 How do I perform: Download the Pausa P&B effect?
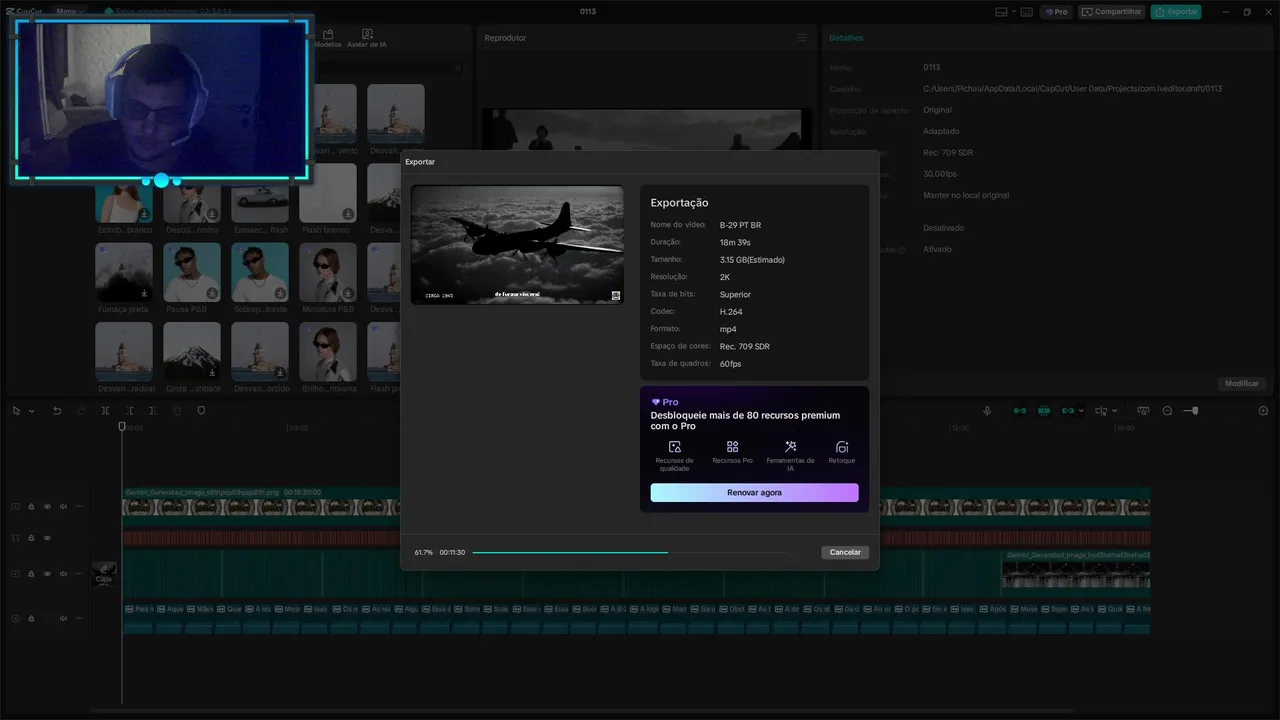point(212,293)
